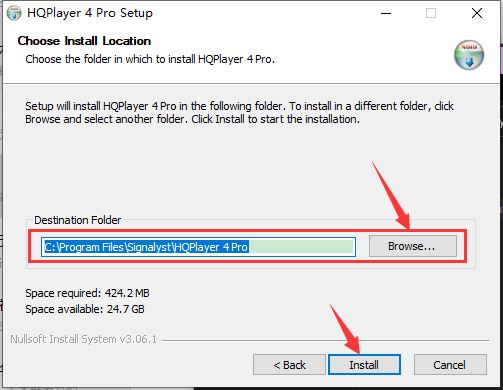The height and width of the screenshot is (390, 503).
Task: Click the "Choose the folder in which" subtitle
Action: click(x=150, y=59)
